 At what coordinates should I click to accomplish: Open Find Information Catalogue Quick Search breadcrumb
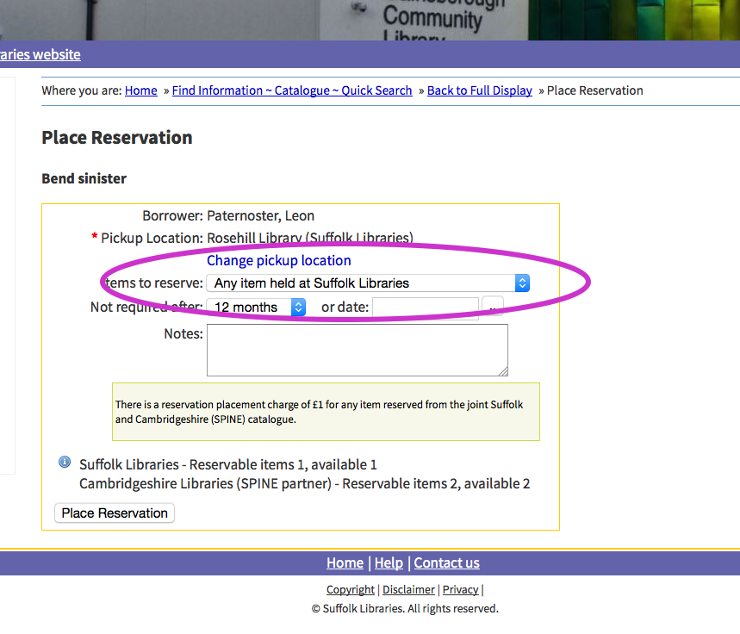(292, 91)
